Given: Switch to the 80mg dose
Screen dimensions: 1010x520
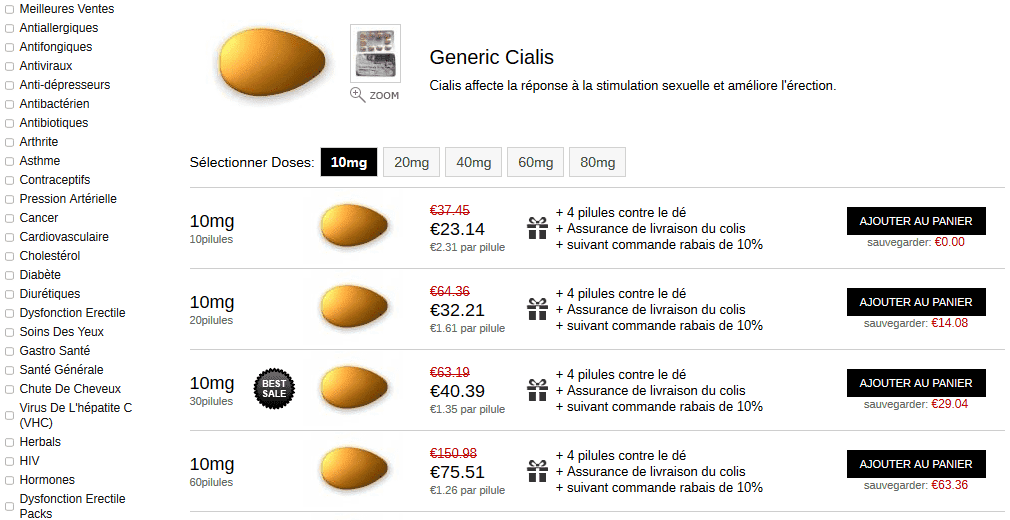Looking at the screenshot, I should pyautogui.click(x=598, y=162).
